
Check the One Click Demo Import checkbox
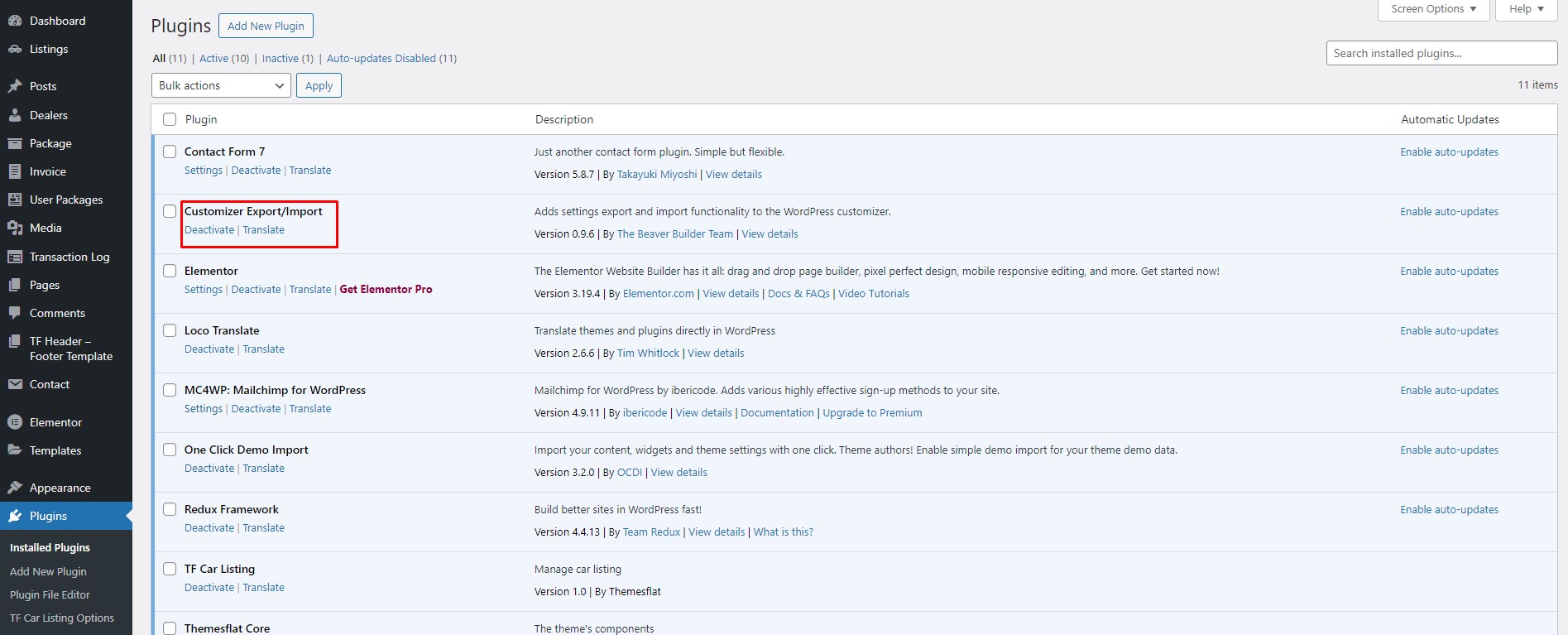[170, 450]
